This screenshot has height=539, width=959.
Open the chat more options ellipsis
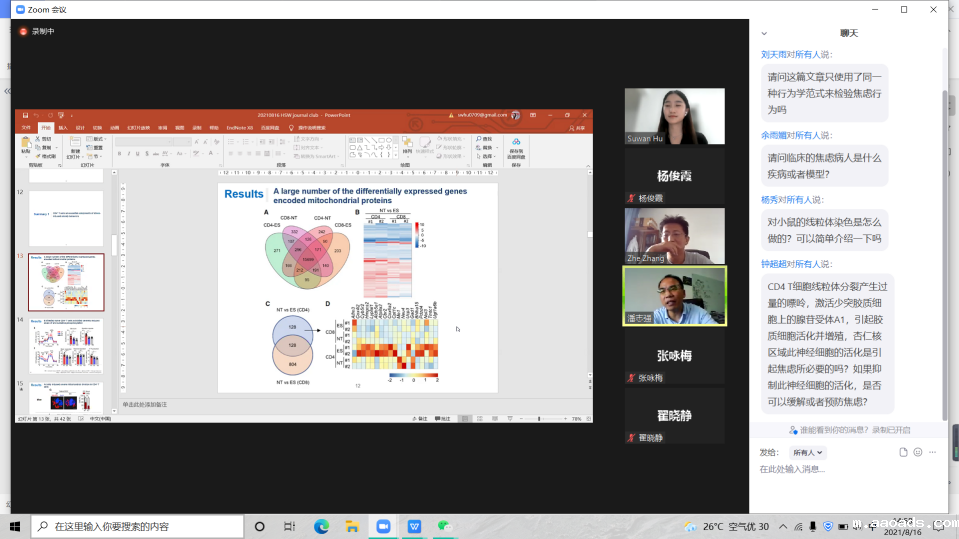934,452
